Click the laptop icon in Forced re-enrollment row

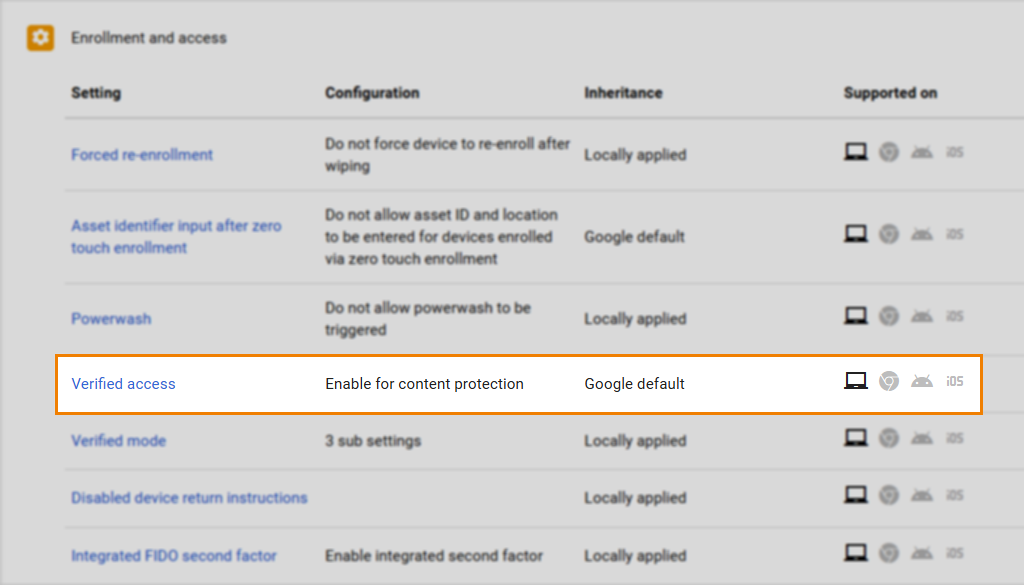point(855,152)
